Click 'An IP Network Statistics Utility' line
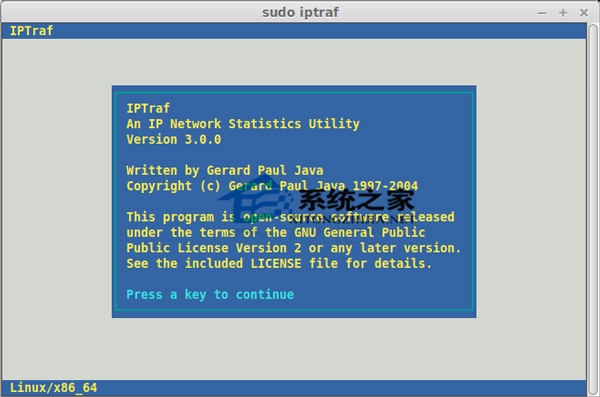The height and width of the screenshot is (397, 600). tap(243, 124)
